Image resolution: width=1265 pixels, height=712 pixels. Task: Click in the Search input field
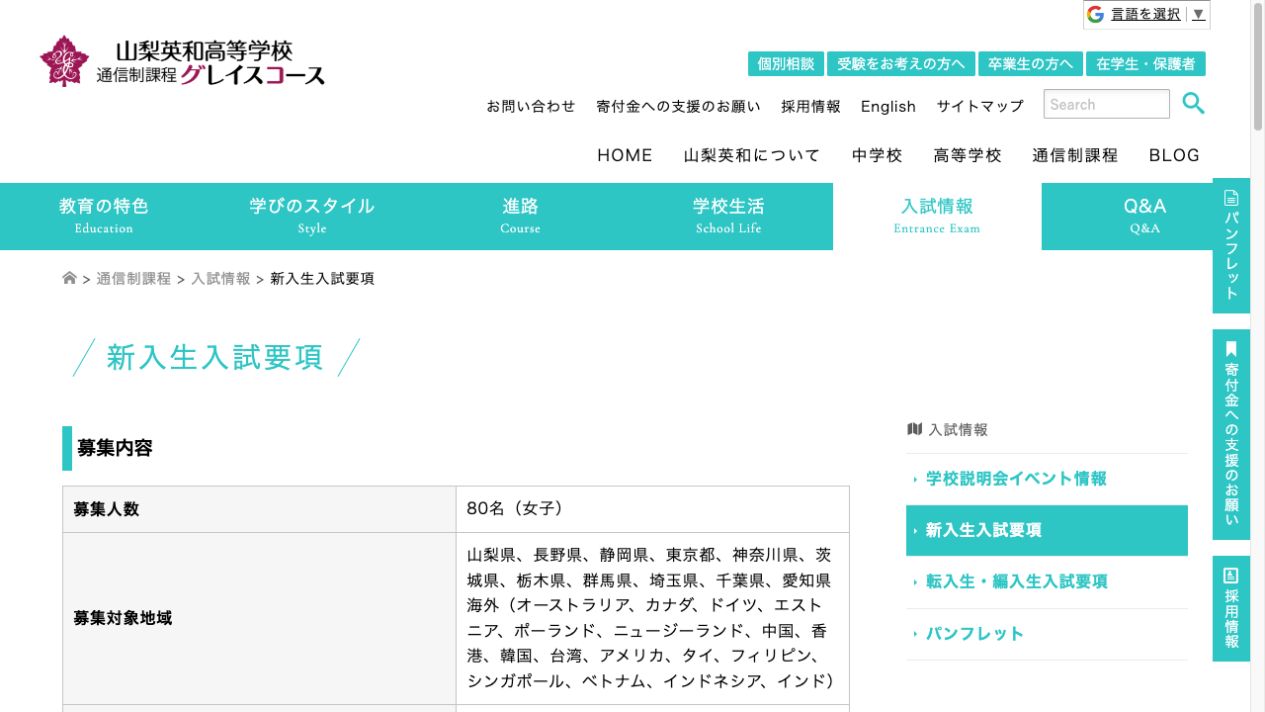pos(1106,104)
